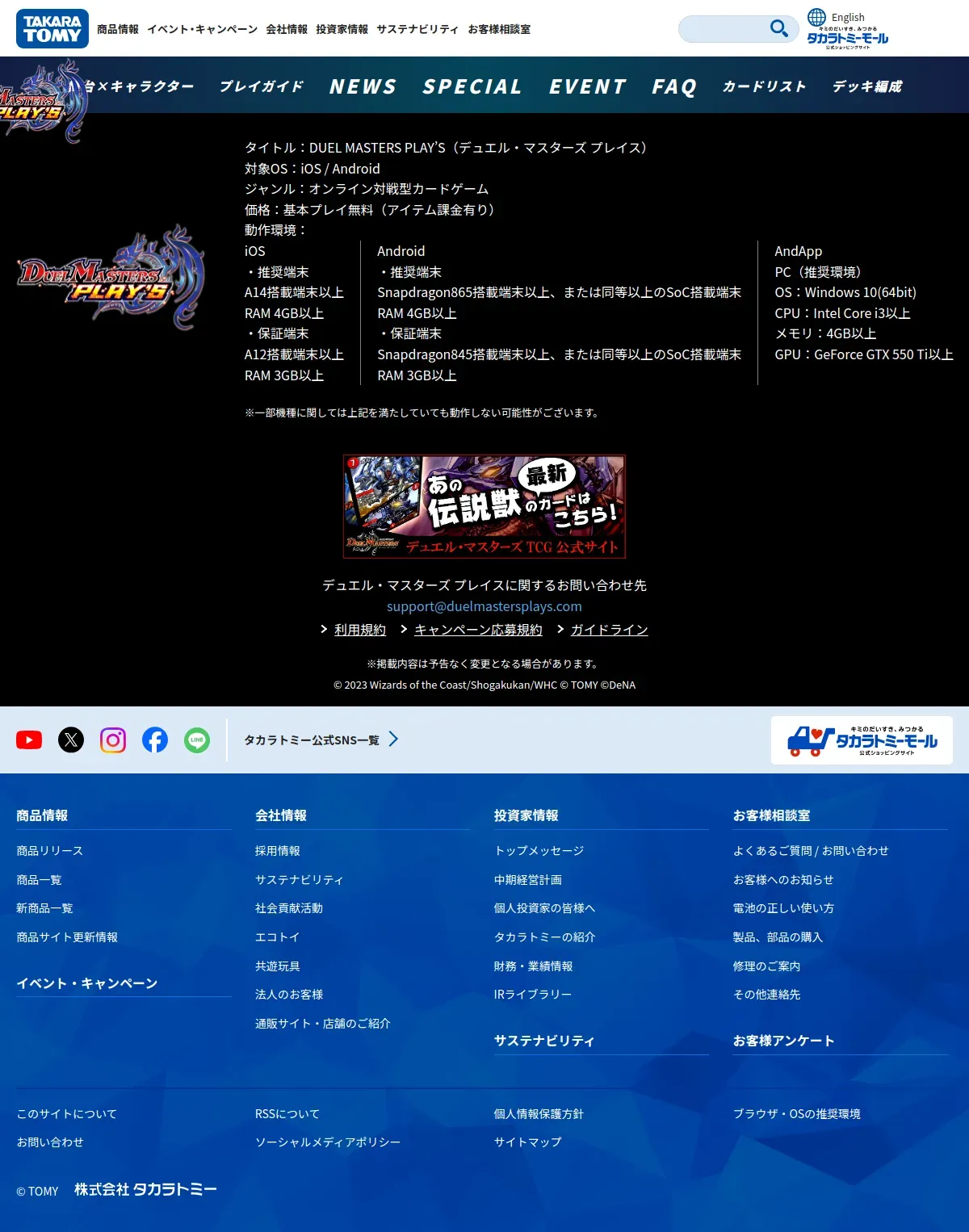Screen dimensions: 969x1232
Task: Select カードリスト in game nav
Action: 765,86
